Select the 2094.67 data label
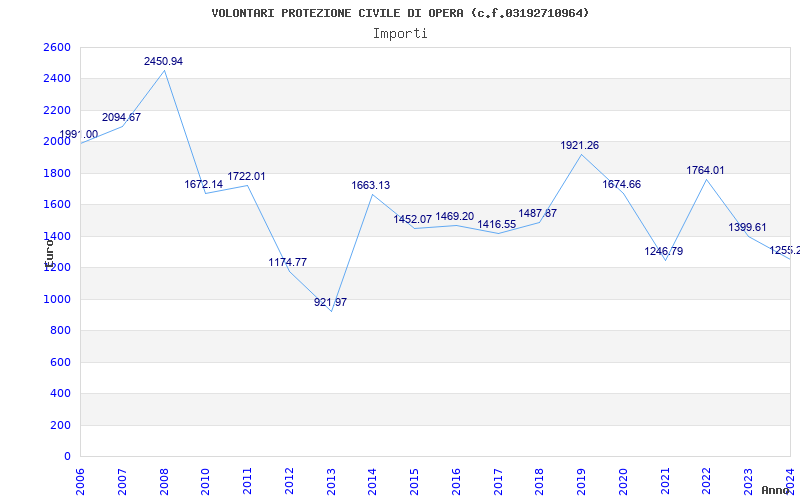The width and height of the screenshot is (800, 500). pos(121,117)
